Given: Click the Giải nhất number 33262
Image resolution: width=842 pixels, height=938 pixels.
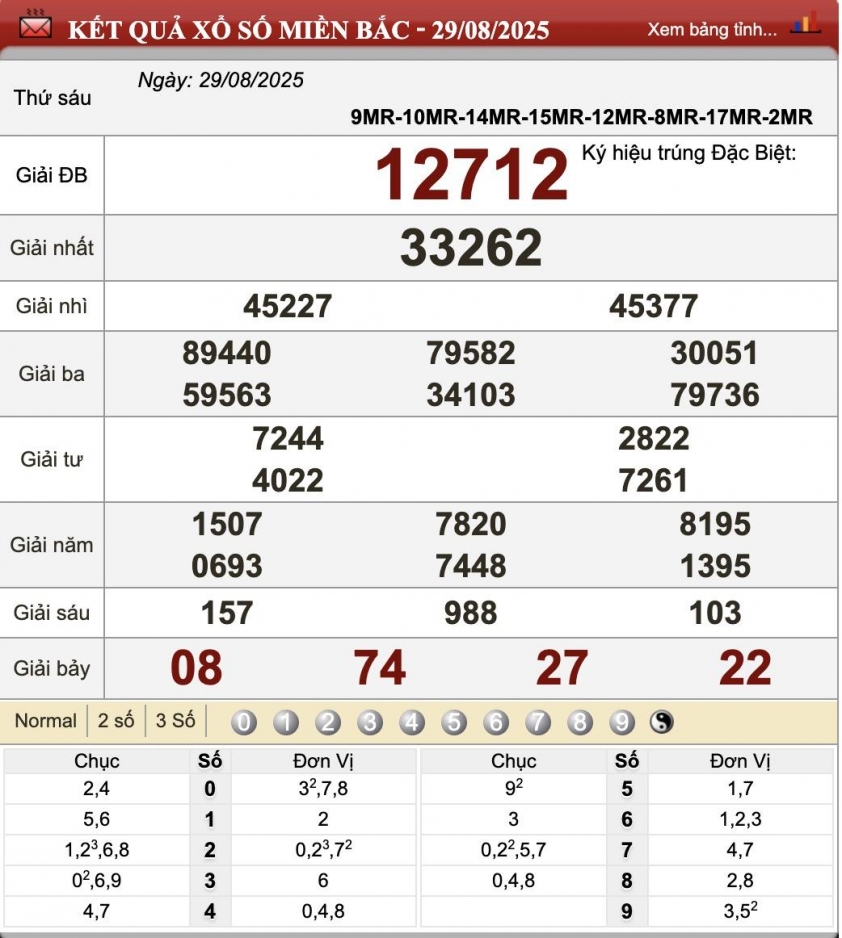Looking at the screenshot, I should [471, 248].
